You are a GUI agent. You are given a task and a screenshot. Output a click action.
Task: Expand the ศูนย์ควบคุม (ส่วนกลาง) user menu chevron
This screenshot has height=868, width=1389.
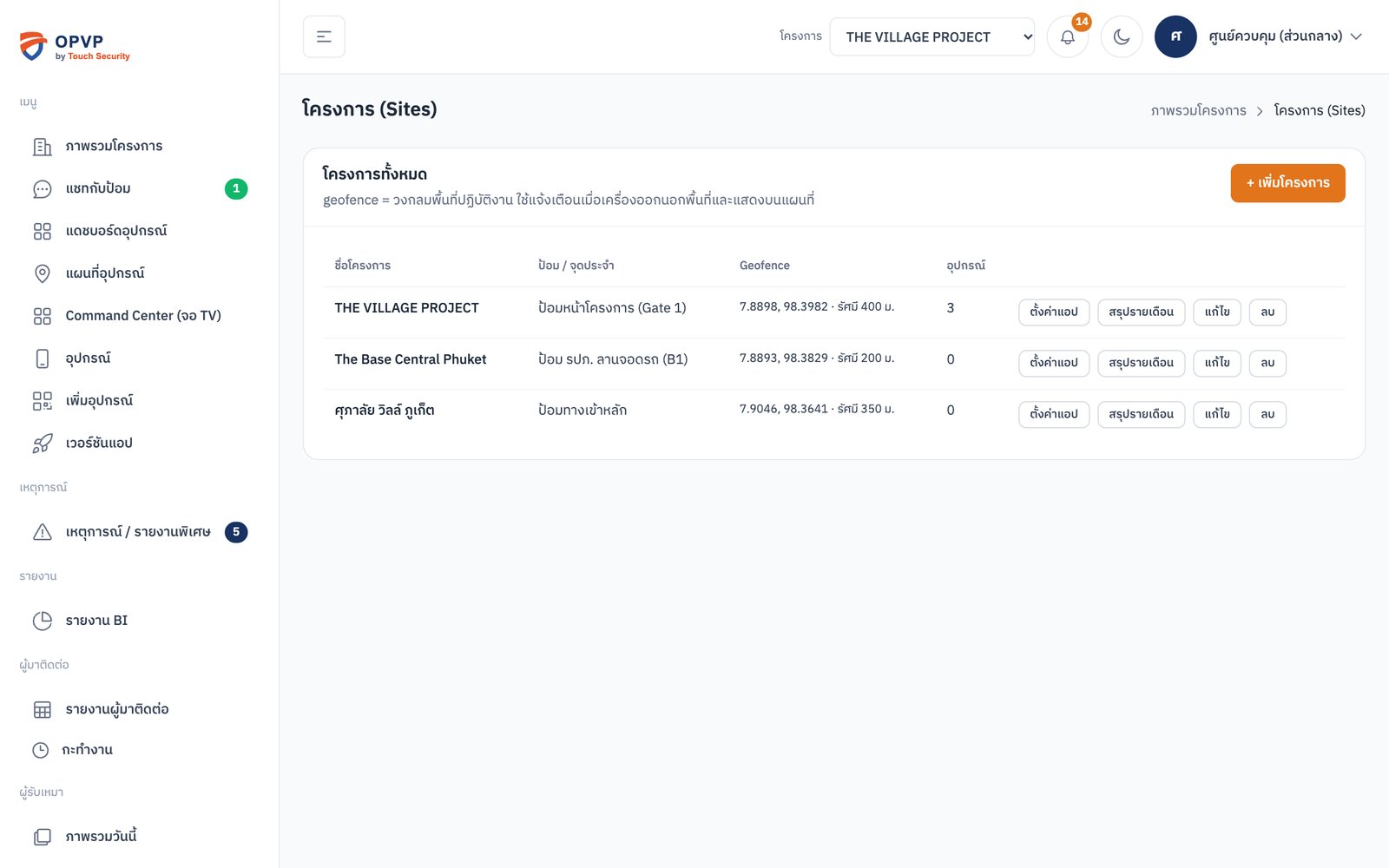pyautogui.click(x=1356, y=36)
